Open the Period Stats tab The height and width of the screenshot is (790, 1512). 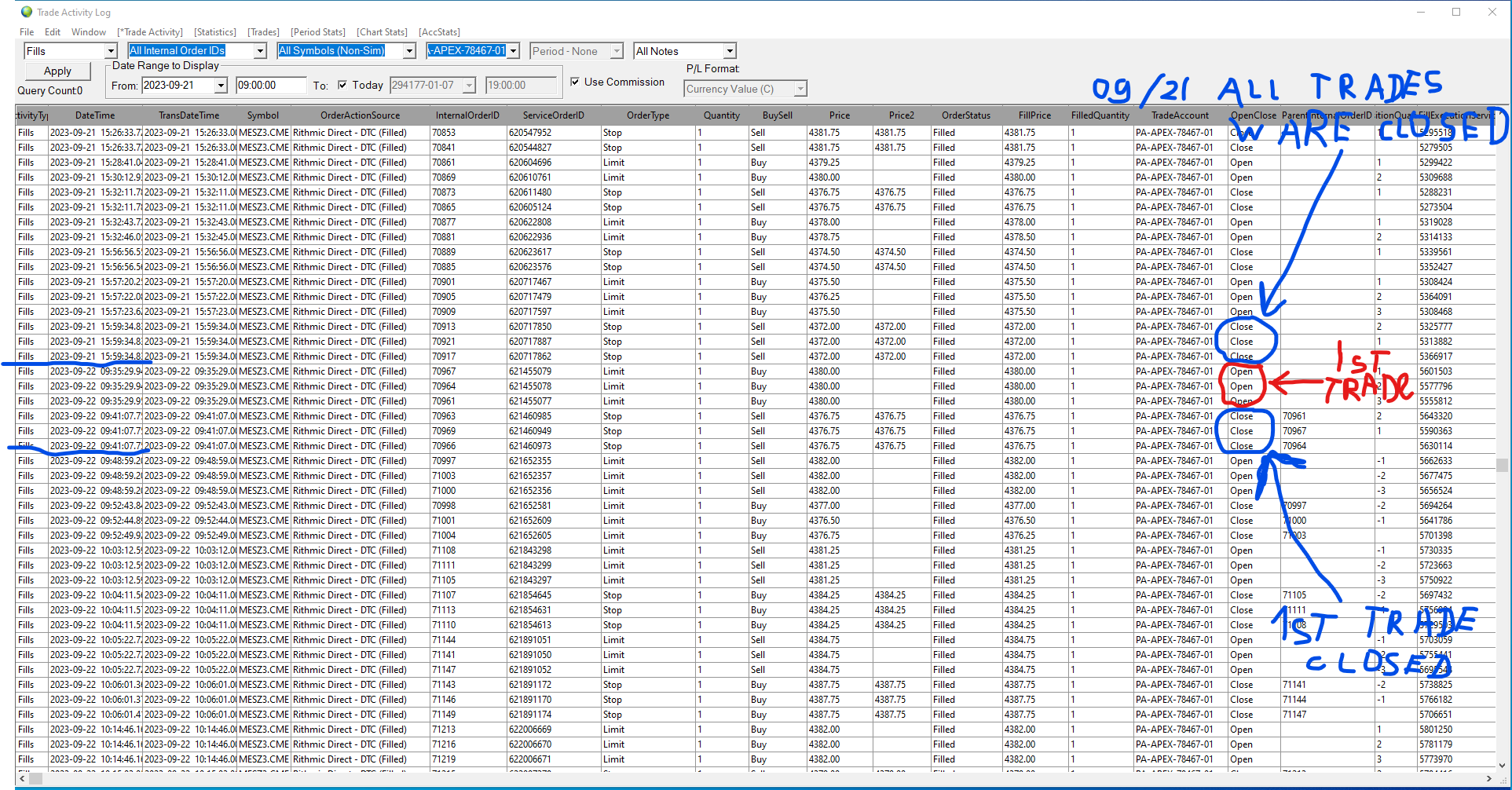click(317, 32)
